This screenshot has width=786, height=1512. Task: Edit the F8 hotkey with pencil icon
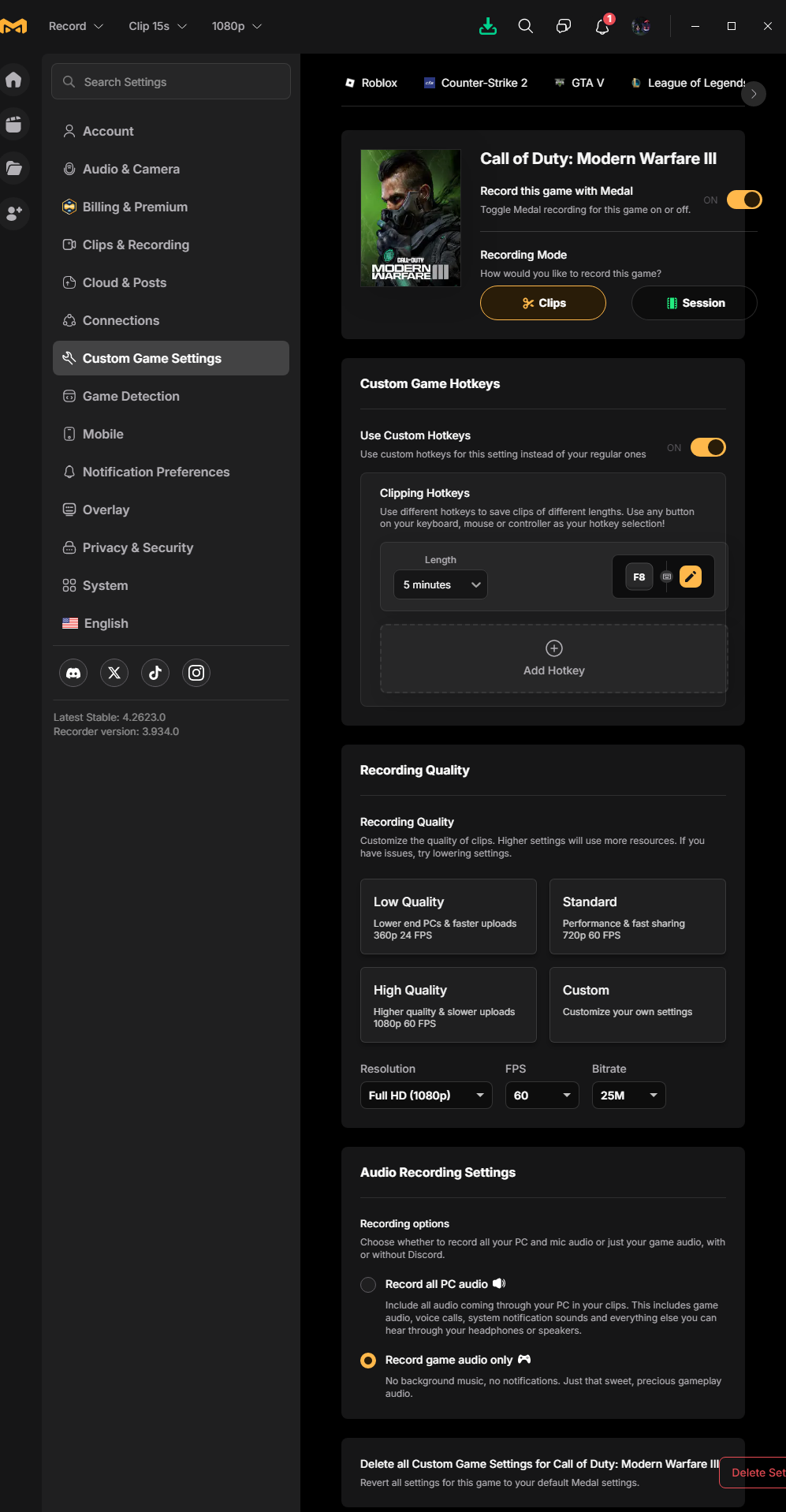tap(691, 577)
